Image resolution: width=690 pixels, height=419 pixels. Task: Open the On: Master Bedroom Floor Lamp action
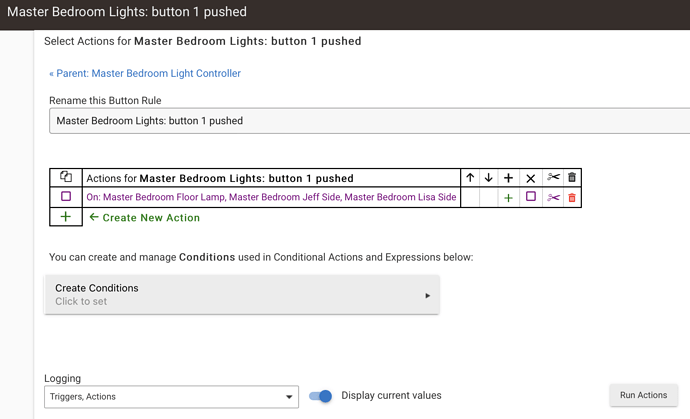coord(271,198)
